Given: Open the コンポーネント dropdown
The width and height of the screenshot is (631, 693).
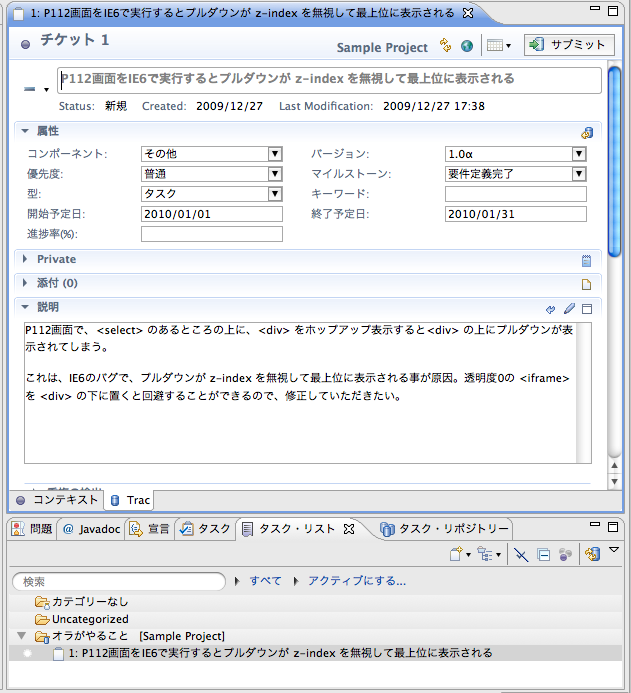Looking at the screenshot, I should coord(275,154).
